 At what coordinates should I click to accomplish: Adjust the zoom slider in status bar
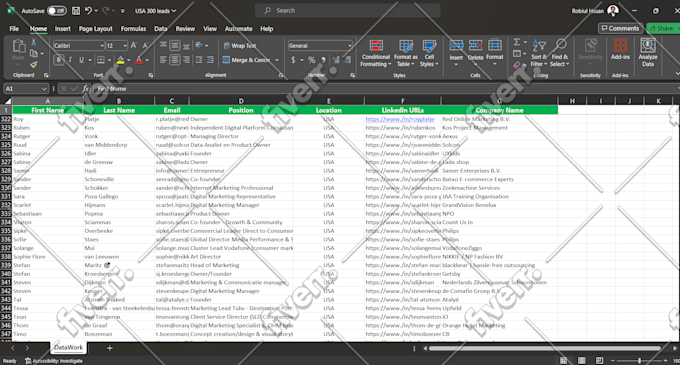(639, 361)
